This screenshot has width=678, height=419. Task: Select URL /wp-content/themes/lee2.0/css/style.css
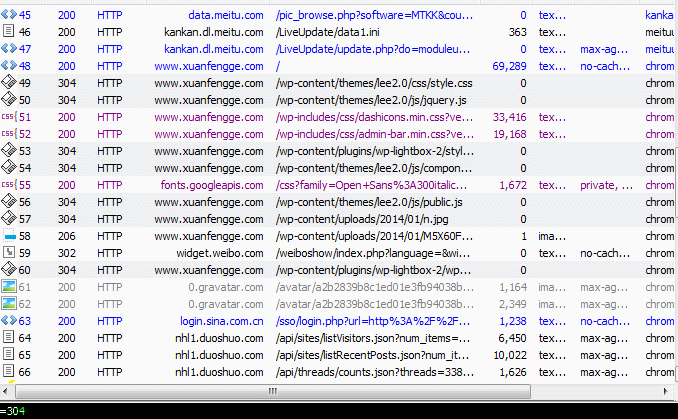click(374, 83)
